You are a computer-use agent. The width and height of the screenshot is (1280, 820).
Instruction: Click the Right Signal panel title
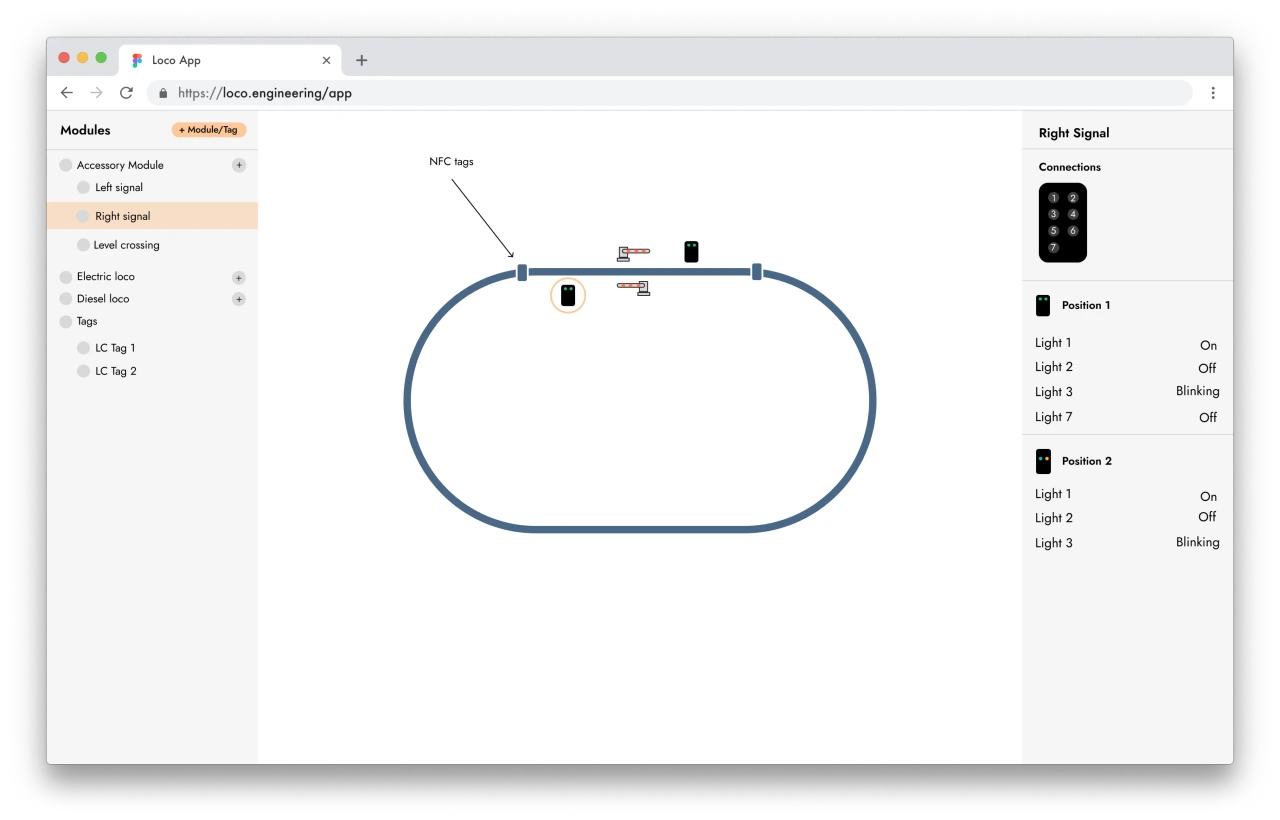pyautogui.click(x=1074, y=133)
